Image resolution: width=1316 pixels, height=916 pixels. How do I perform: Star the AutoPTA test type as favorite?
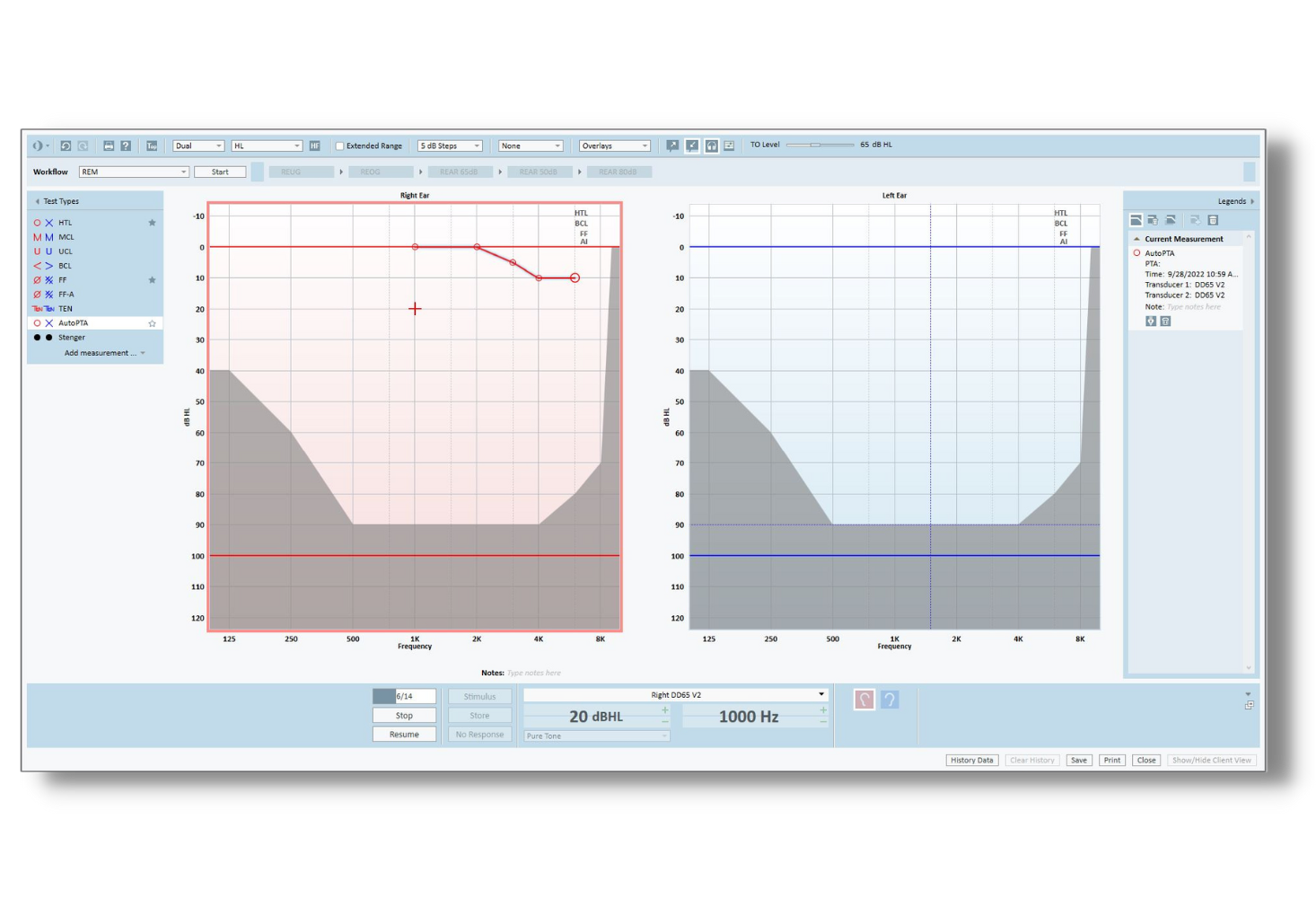152,322
